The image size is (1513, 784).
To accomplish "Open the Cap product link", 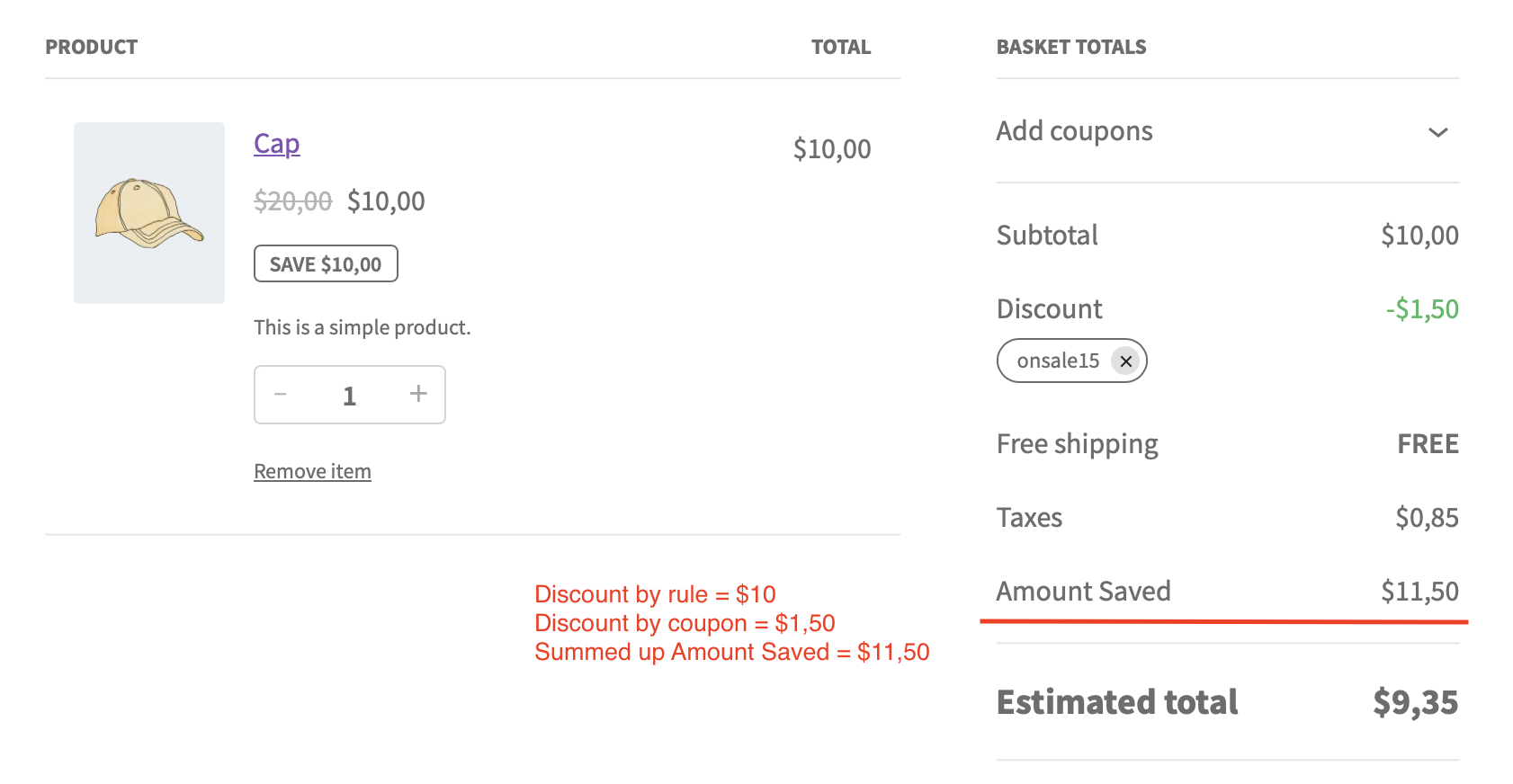I will click(x=277, y=144).
